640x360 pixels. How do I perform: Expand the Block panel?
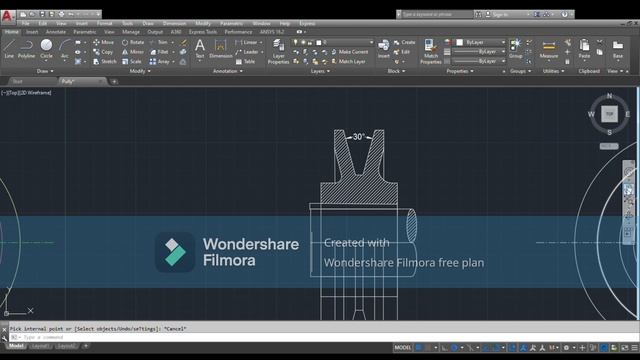[x=396, y=71]
